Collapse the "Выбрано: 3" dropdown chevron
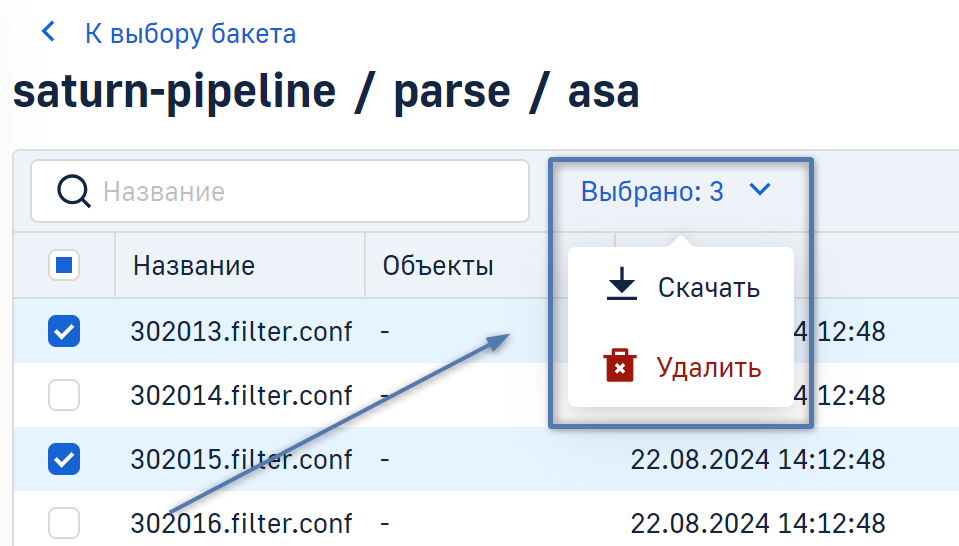The height and width of the screenshot is (546, 959). [760, 189]
